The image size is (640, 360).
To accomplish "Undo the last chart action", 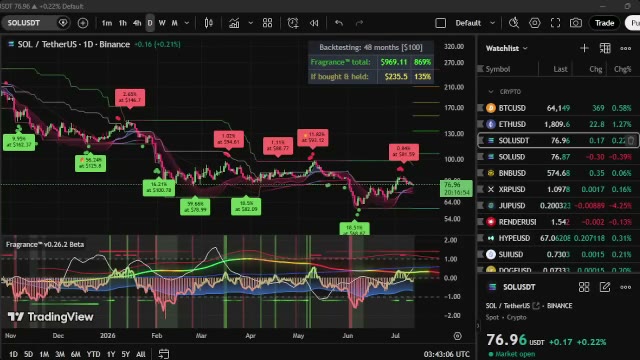I will [x=339, y=23].
